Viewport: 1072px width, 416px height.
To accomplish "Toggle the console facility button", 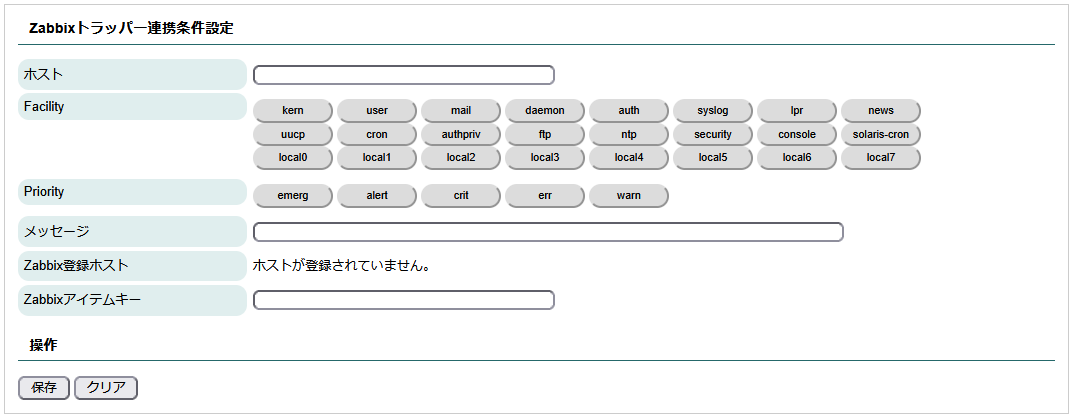I will (x=797, y=134).
